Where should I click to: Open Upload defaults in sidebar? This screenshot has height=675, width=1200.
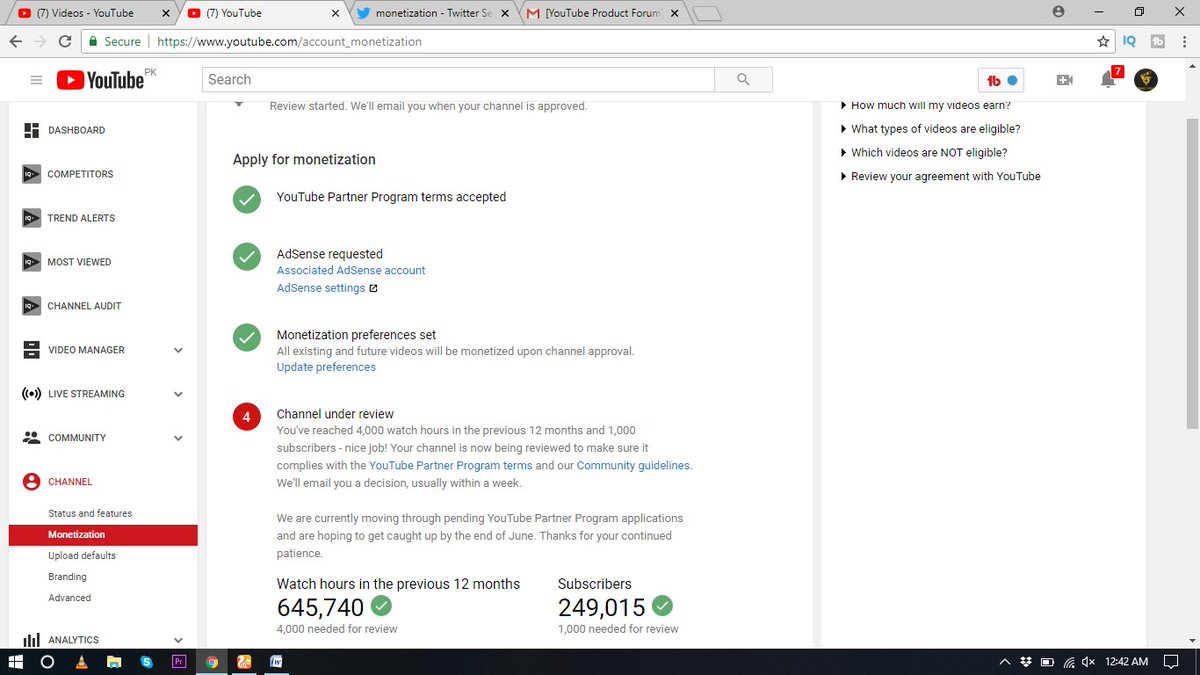pos(82,556)
